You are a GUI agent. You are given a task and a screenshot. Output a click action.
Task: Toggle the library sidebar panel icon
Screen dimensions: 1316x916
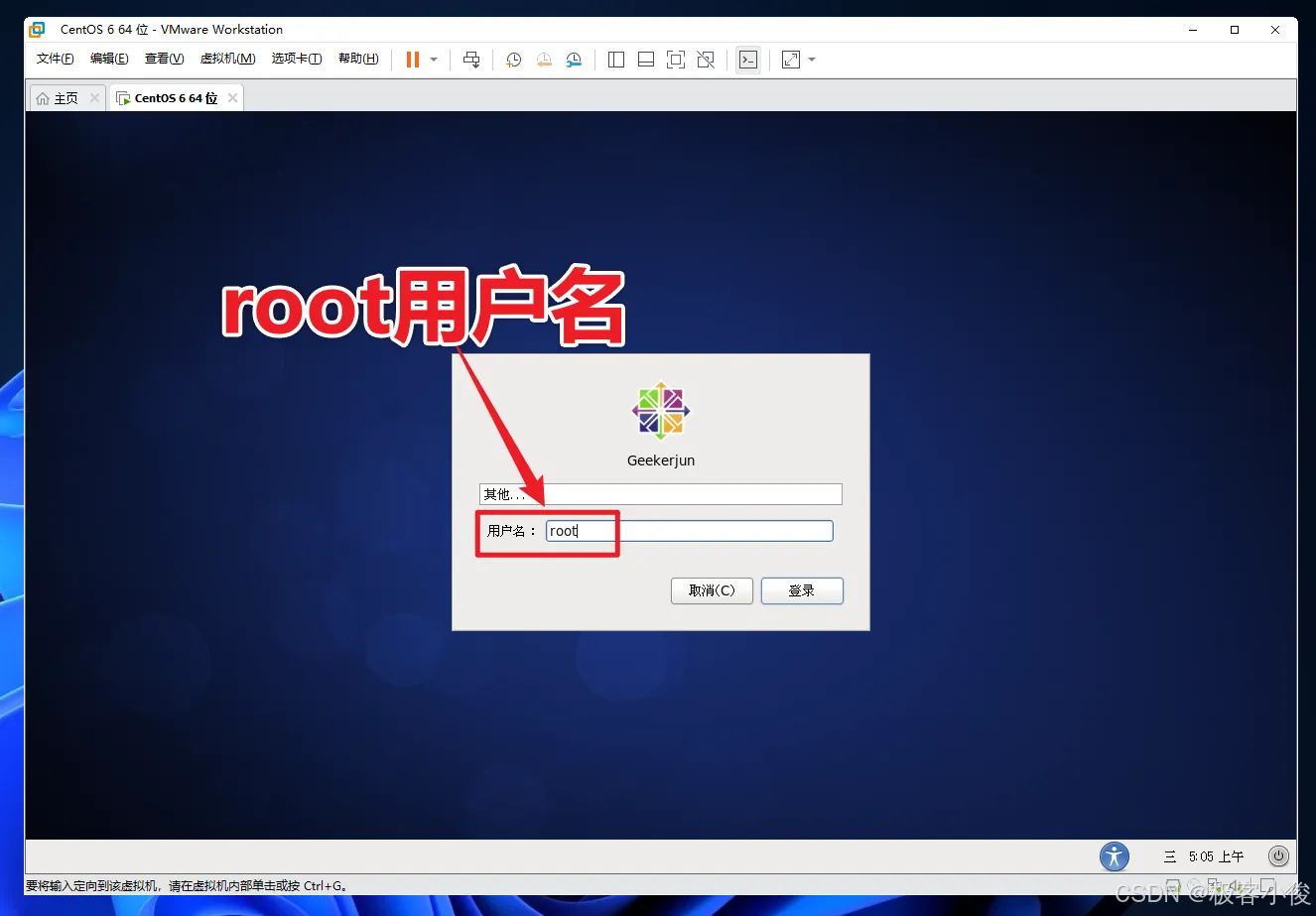pyautogui.click(x=616, y=60)
